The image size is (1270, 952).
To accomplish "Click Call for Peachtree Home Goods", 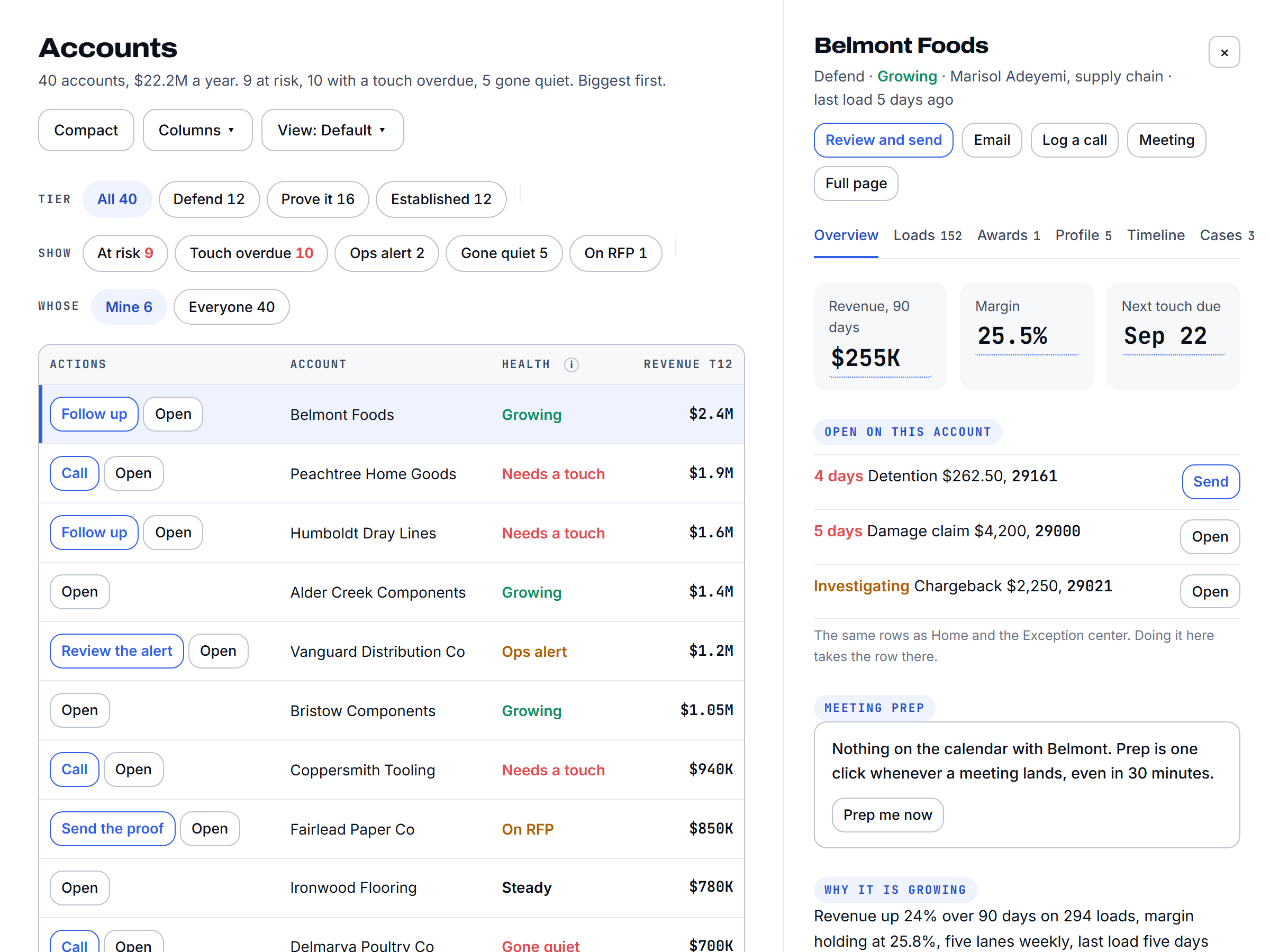I will click(75, 473).
